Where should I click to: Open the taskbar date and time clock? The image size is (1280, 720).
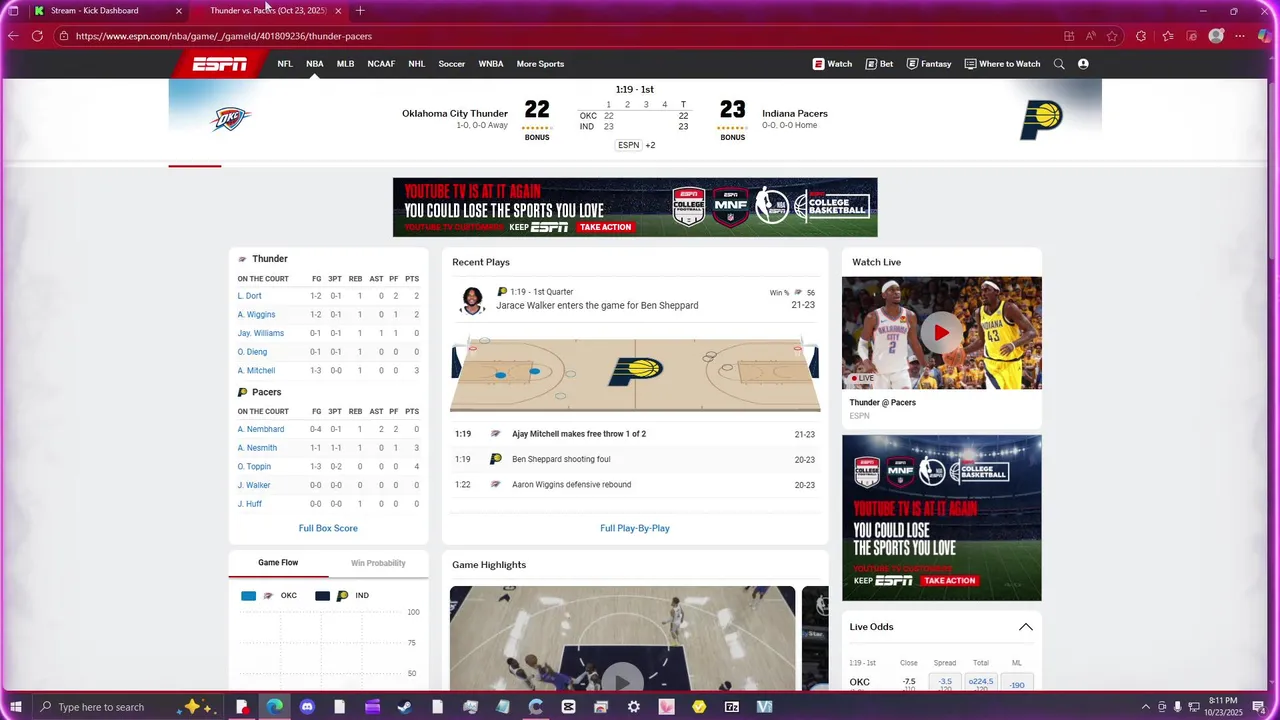tap(1223, 706)
